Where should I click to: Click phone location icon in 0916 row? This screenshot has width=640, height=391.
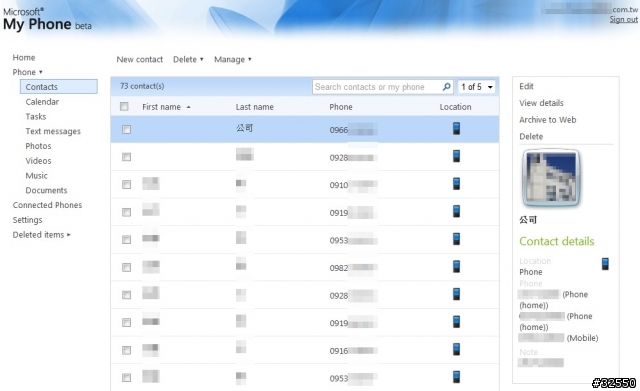coord(456,349)
